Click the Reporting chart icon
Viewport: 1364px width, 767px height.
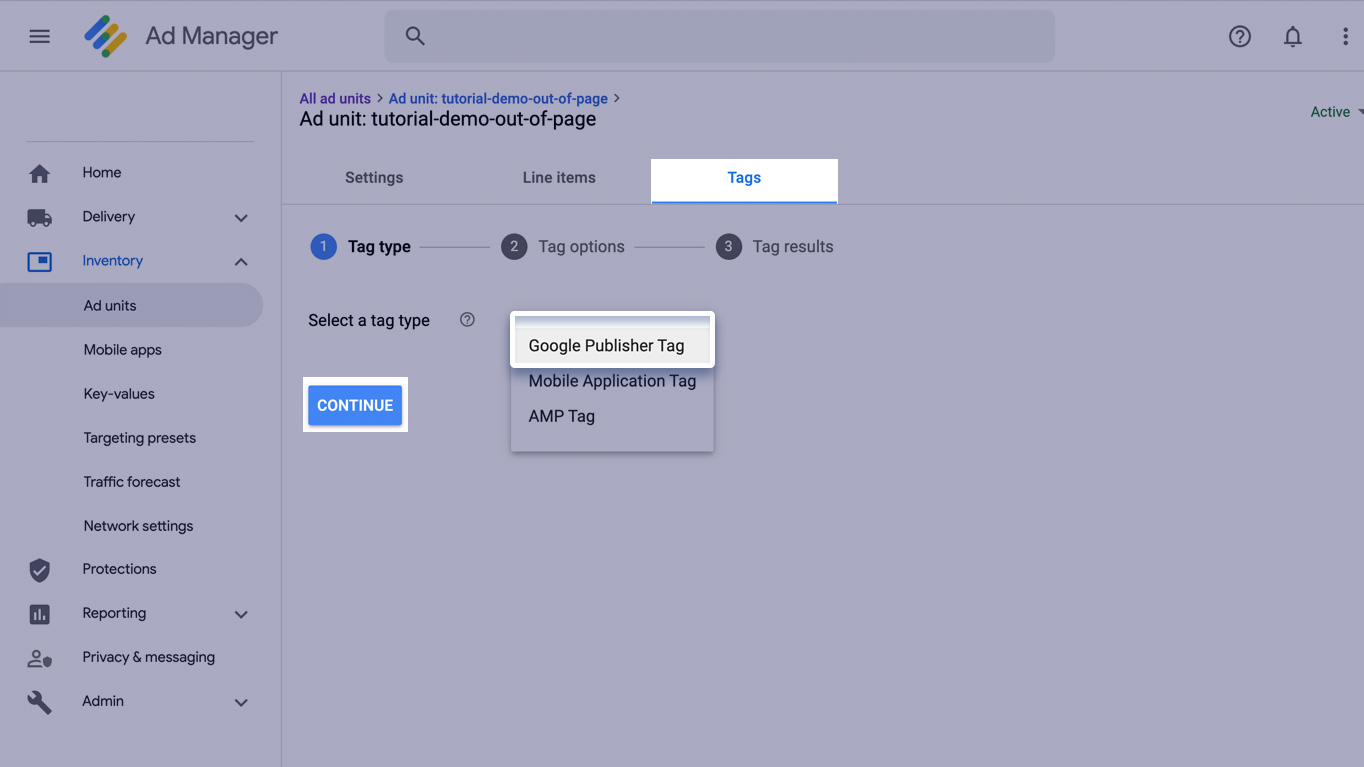coord(39,613)
